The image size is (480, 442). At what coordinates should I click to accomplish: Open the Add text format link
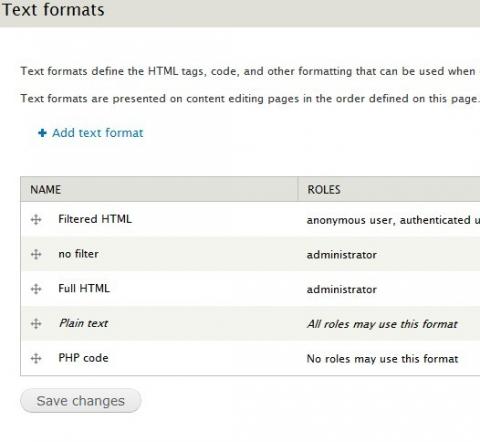click(98, 133)
